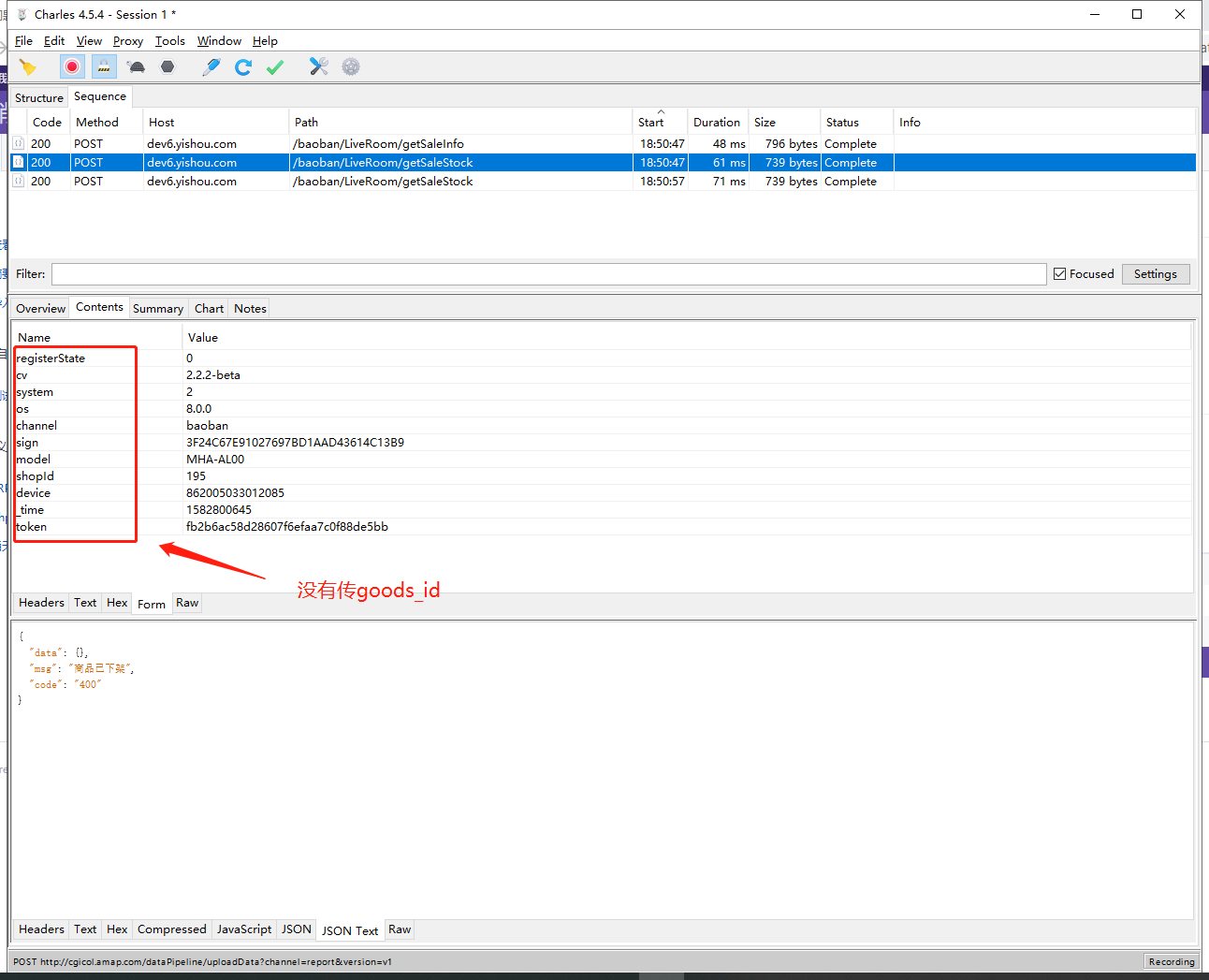Image resolution: width=1209 pixels, height=980 pixels.
Task: Select the Sequence tab
Action: point(100,96)
